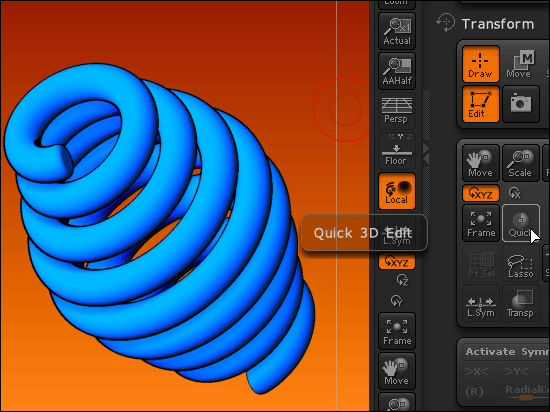Toggle Persp perspective distortion on the shelf
The height and width of the screenshot is (412, 550).
[x=397, y=111]
